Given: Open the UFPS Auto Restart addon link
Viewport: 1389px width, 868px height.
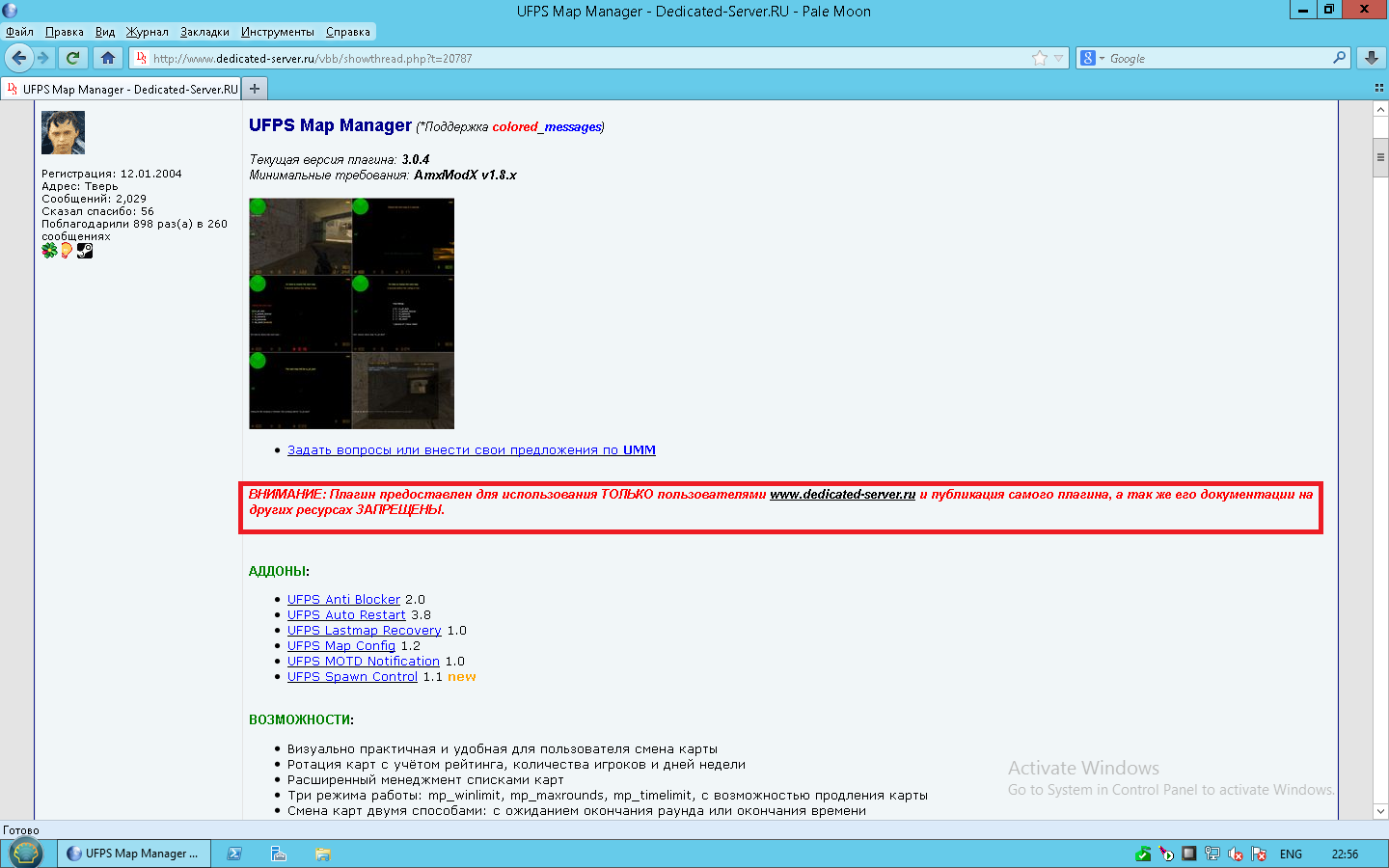Looking at the screenshot, I should [x=346, y=614].
